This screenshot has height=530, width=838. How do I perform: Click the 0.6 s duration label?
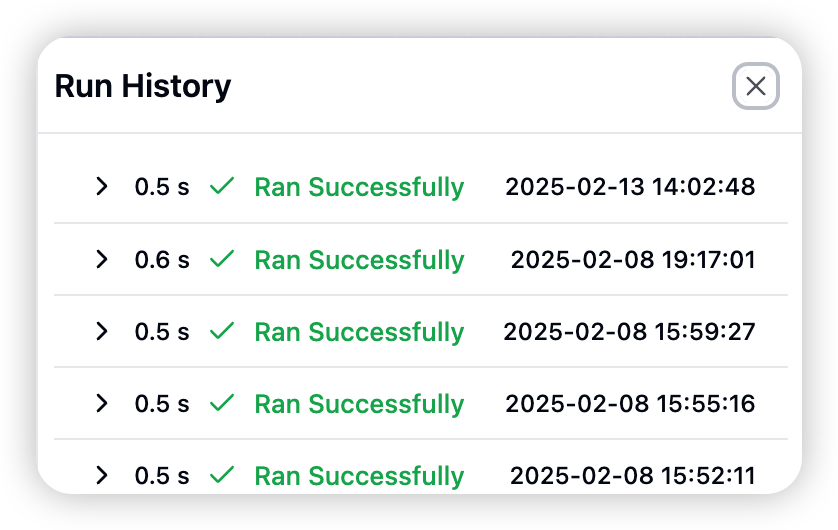pos(162,260)
